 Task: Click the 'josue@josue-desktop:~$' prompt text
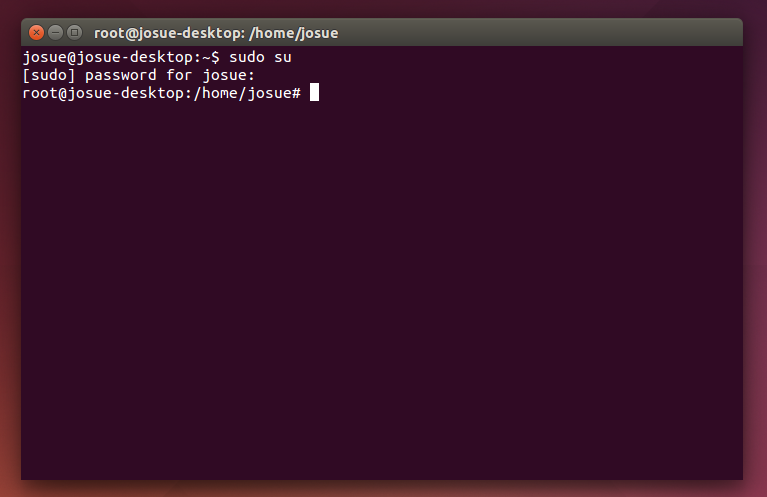121,57
